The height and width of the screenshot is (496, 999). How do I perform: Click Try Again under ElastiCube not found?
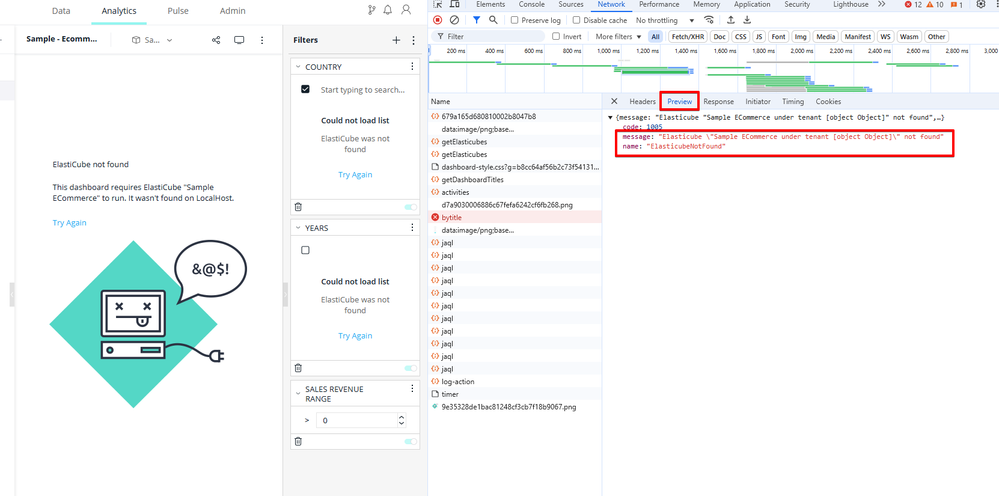click(x=69, y=223)
